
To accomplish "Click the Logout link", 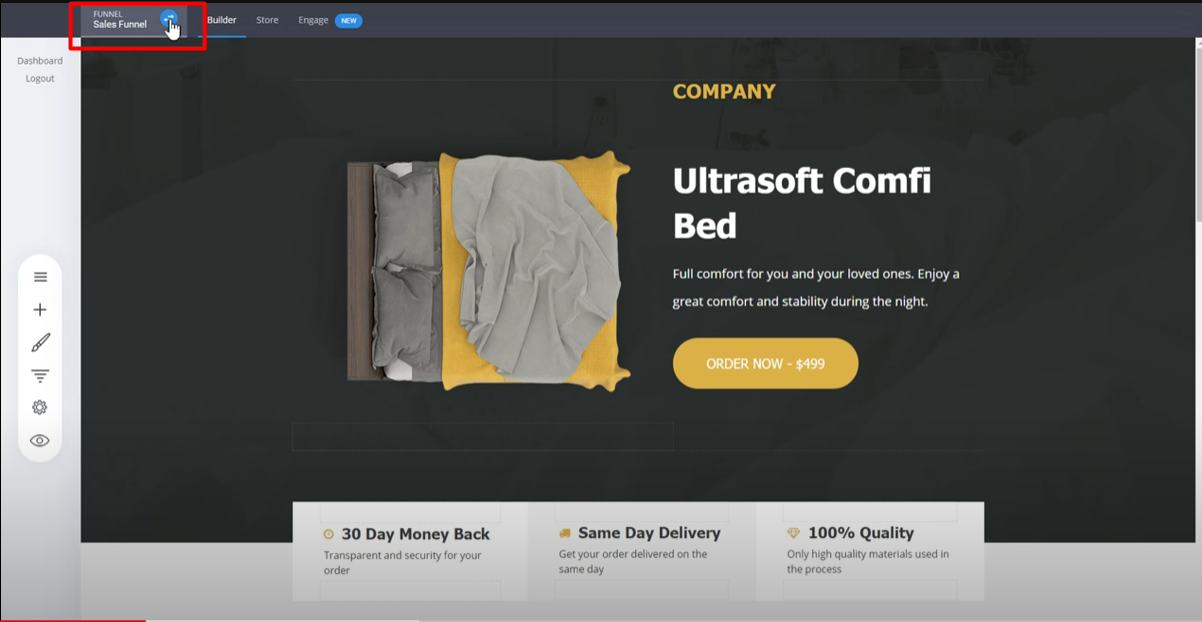I will click(40, 78).
